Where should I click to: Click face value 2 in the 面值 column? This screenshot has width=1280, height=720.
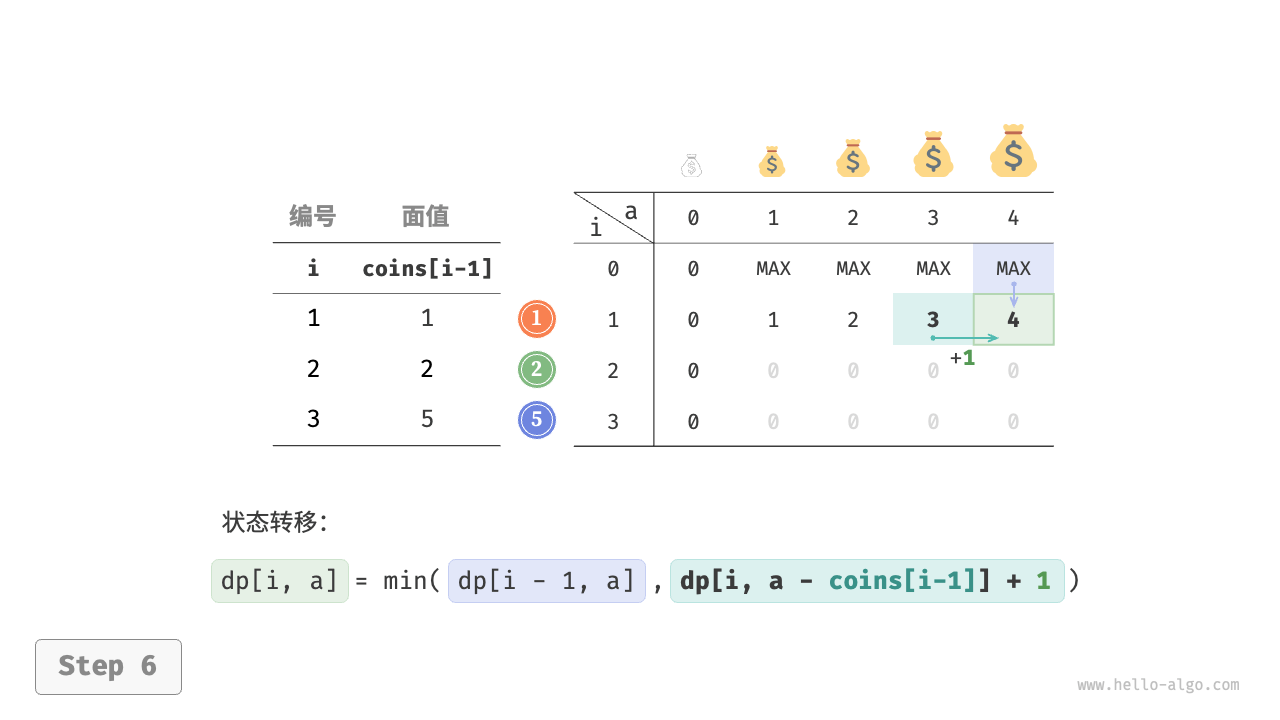click(x=427, y=368)
